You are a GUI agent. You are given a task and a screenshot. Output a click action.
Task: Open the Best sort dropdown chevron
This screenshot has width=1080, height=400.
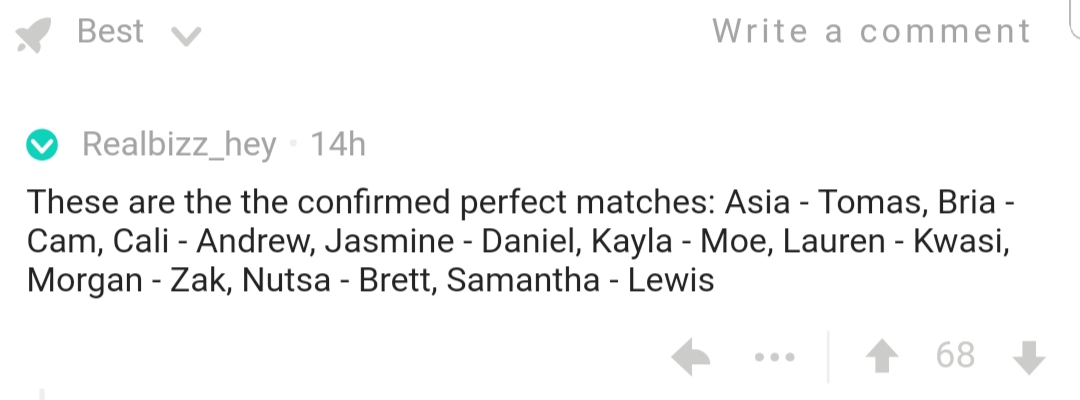pos(186,36)
